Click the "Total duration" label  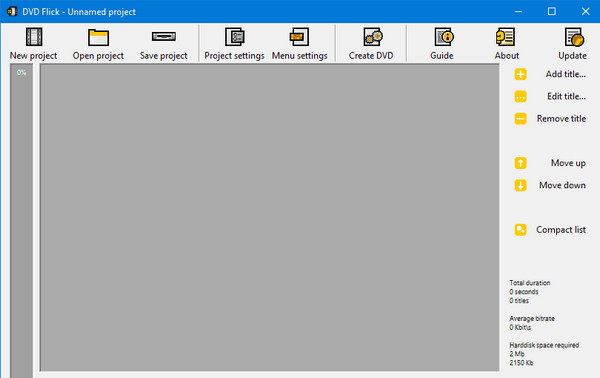point(530,283)
